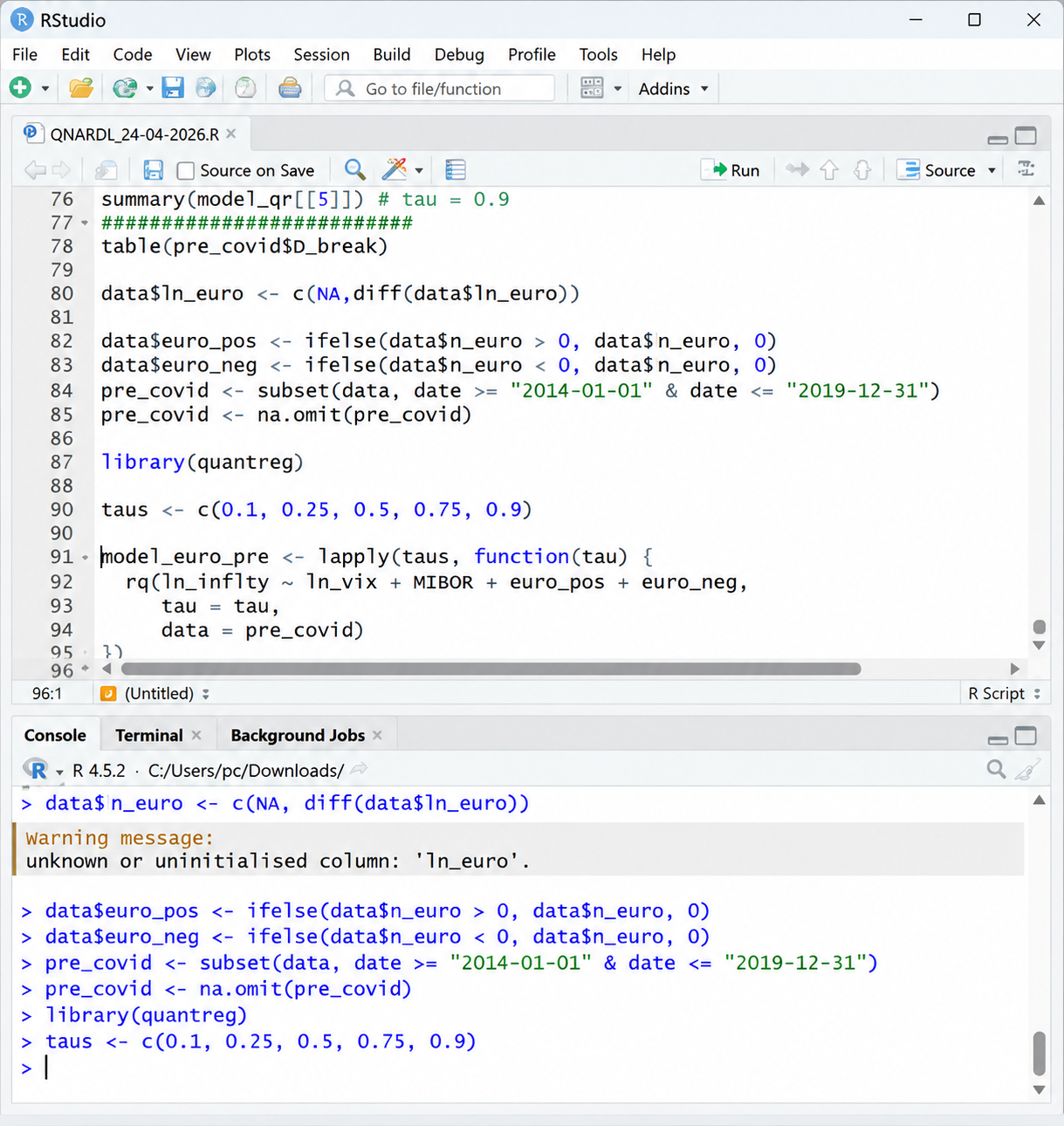This screenshot has height=1126, width=1064.
Task: Open the R Script file type dropdown
Action: 1004,693
